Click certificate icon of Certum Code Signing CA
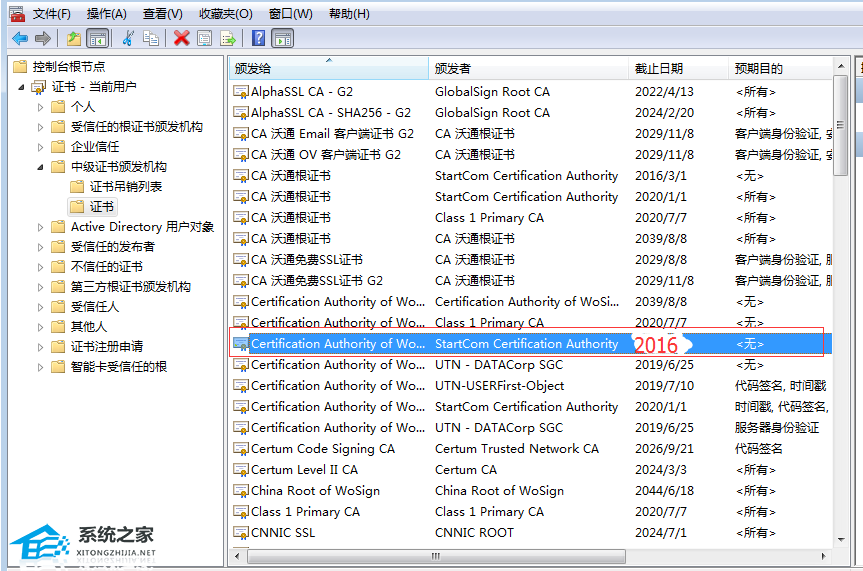Viewport: 863px width, 571px height. coord(241,449)
